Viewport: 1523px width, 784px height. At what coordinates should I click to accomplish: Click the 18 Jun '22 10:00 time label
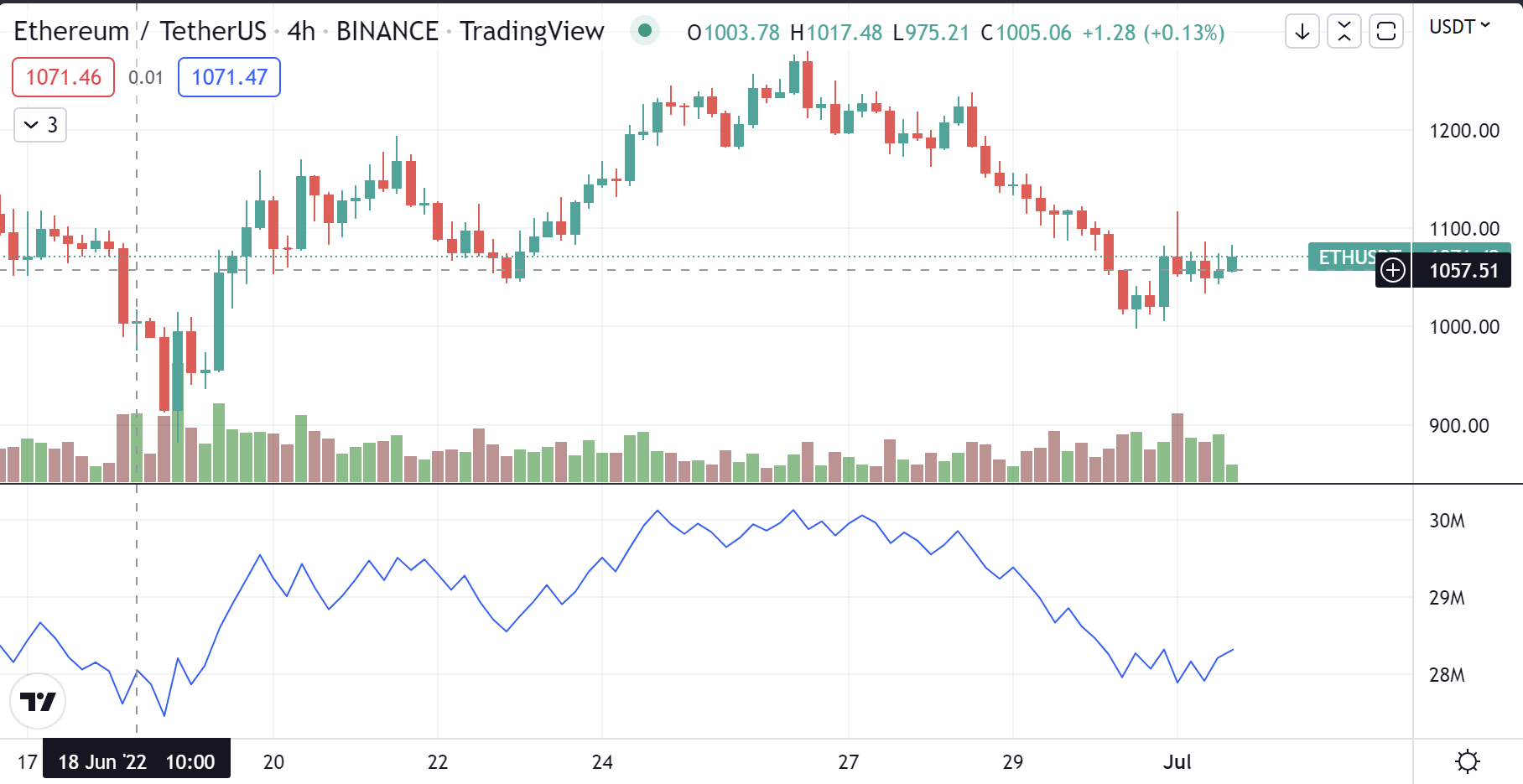[137, 761]
